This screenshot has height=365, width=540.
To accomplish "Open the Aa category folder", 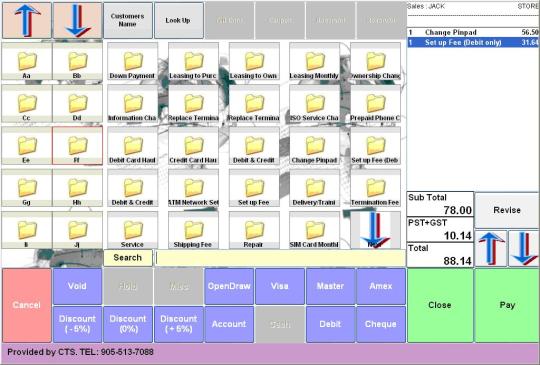I will coord(27,62).
